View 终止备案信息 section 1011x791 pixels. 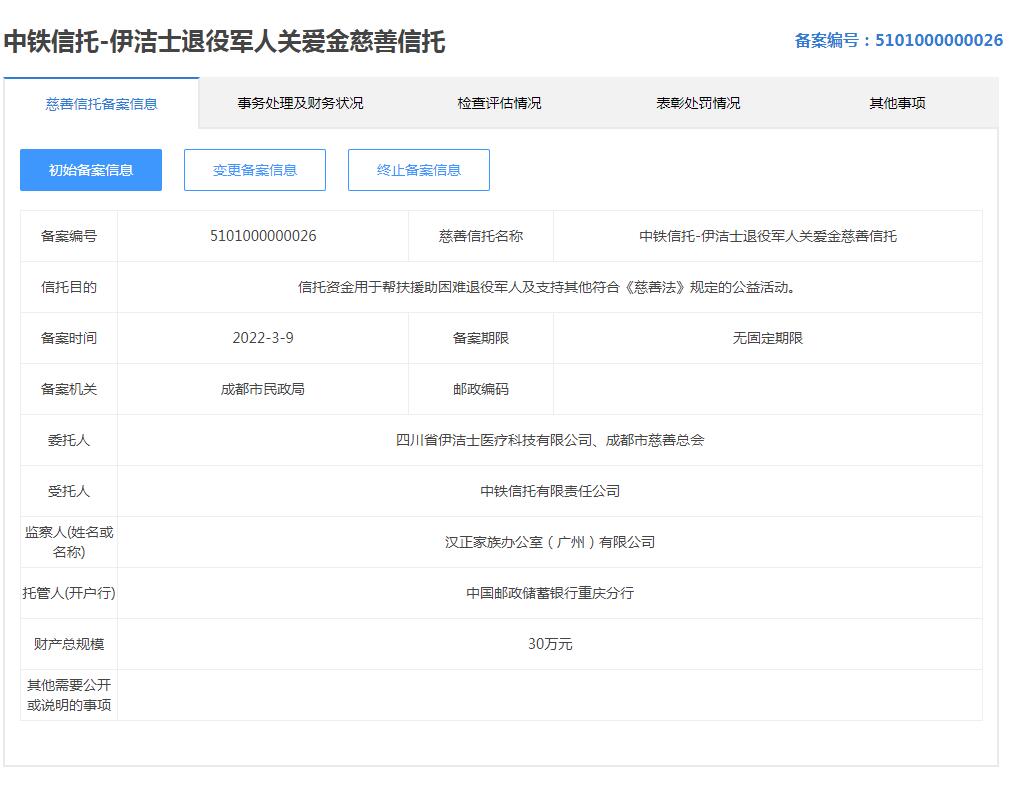tap(419, 170)
